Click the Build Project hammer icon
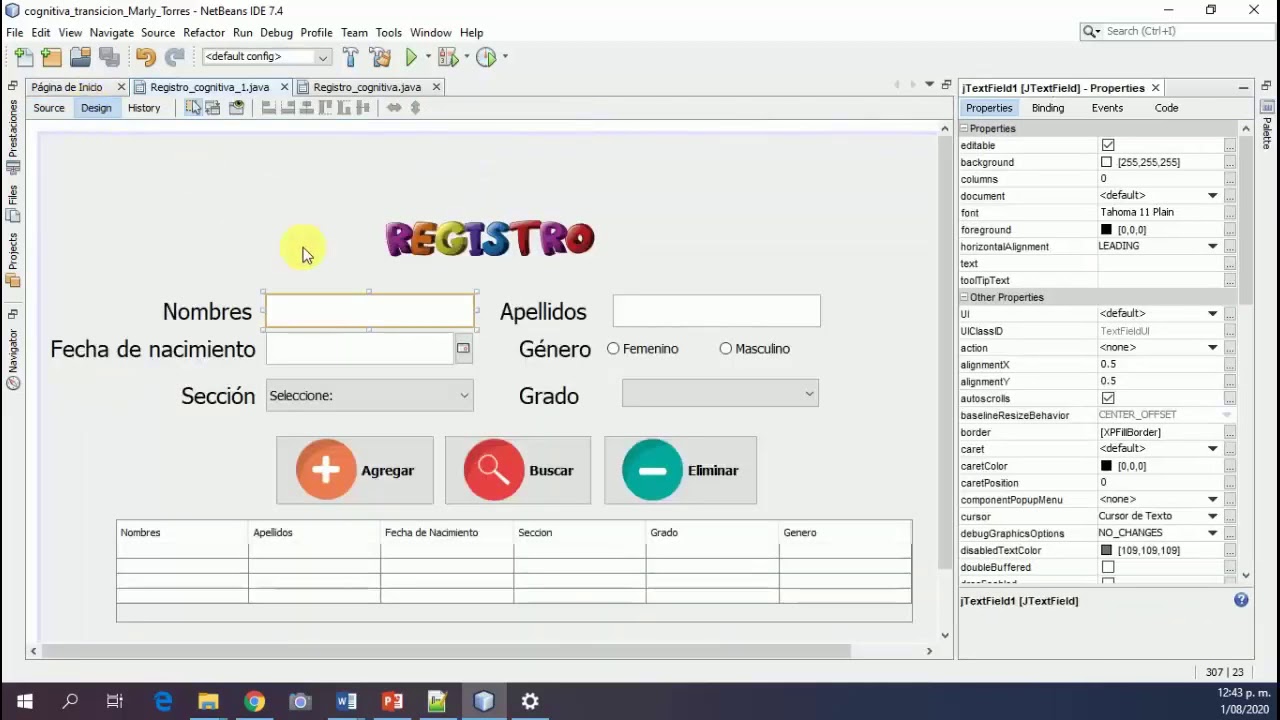 coord(350,57)
